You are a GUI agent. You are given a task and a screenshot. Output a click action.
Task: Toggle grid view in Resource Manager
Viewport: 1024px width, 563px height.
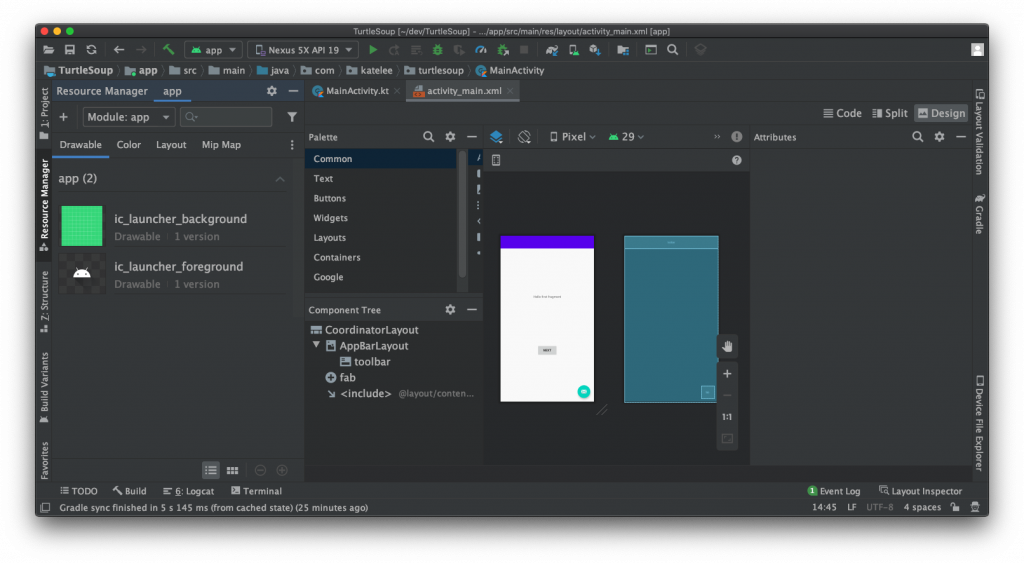coord(232,470)
